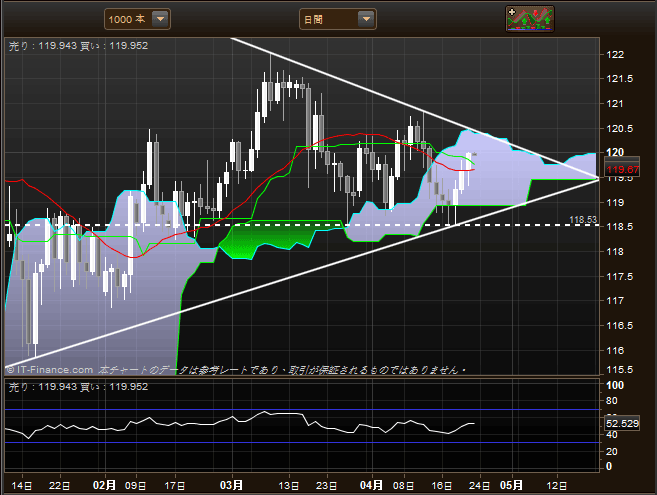Click the 24日 date axis label

pos(479,486)
